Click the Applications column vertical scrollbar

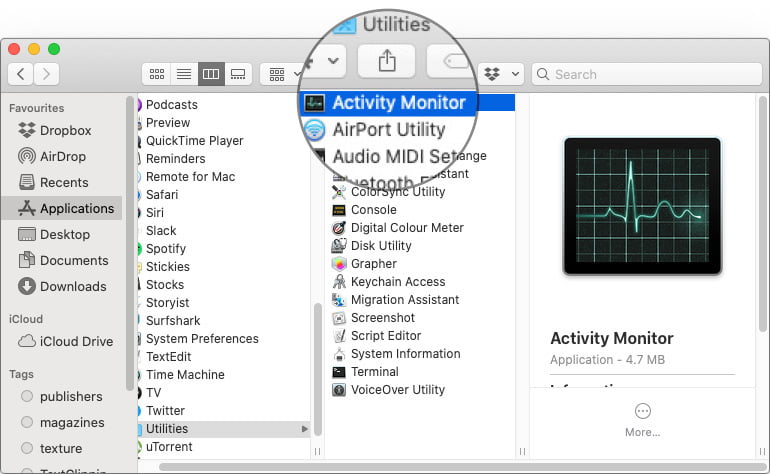pos(318,369)
